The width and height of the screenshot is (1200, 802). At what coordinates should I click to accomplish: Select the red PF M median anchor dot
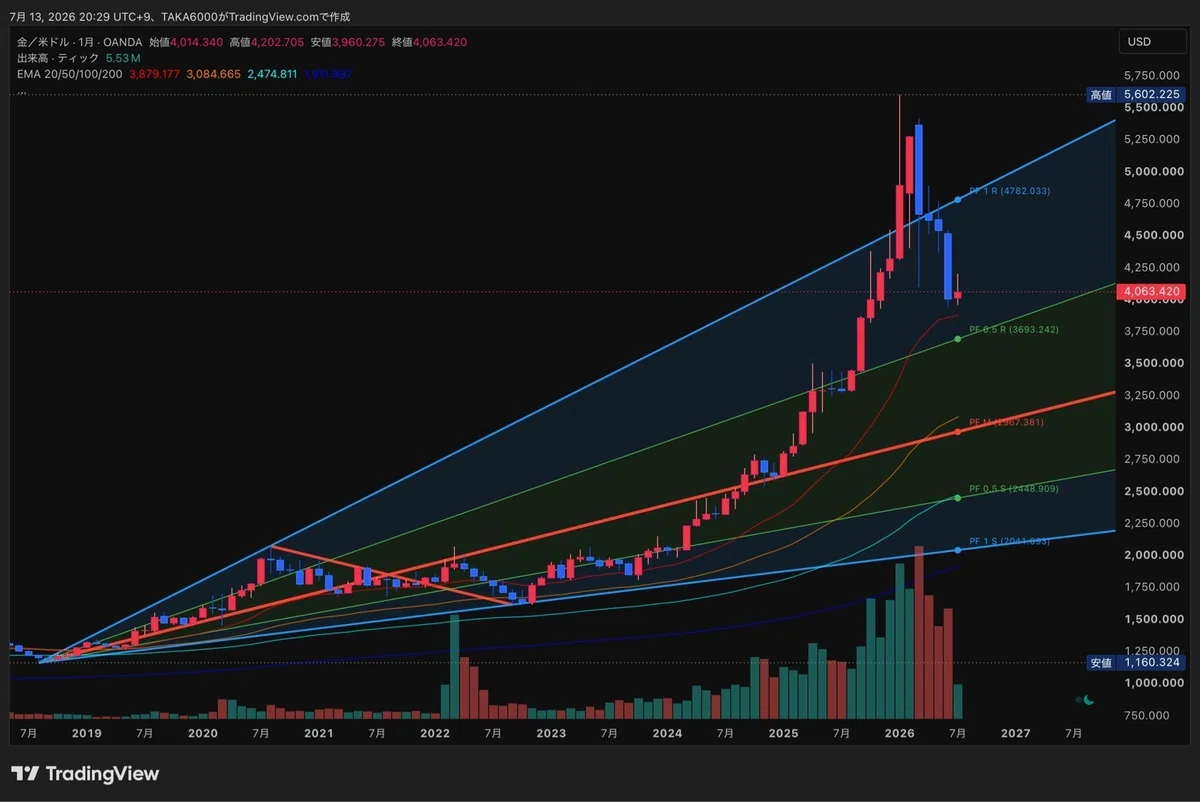click(958, 431)
